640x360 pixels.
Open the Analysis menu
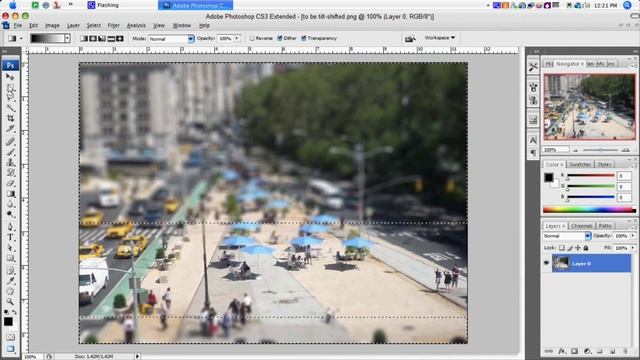[136, 25]
